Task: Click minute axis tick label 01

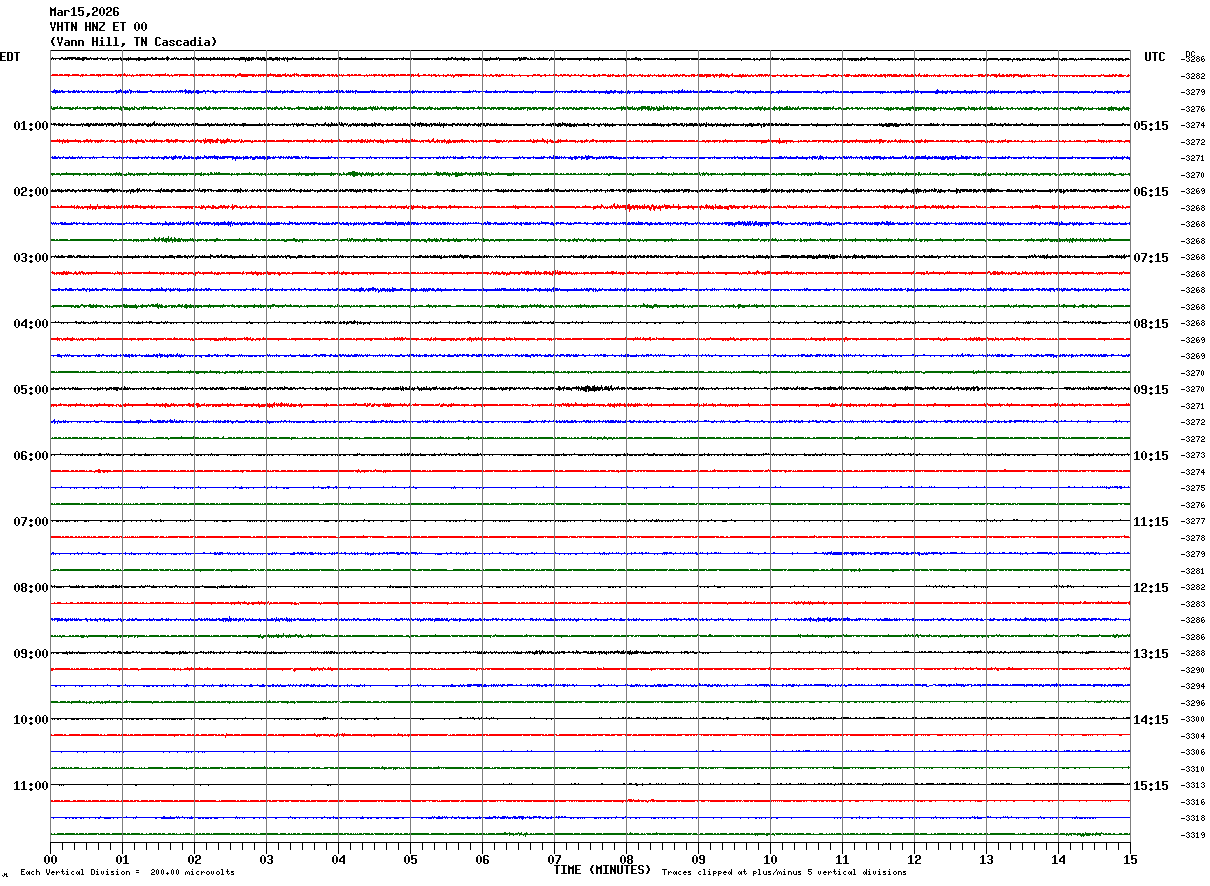Action: (122, 859)
